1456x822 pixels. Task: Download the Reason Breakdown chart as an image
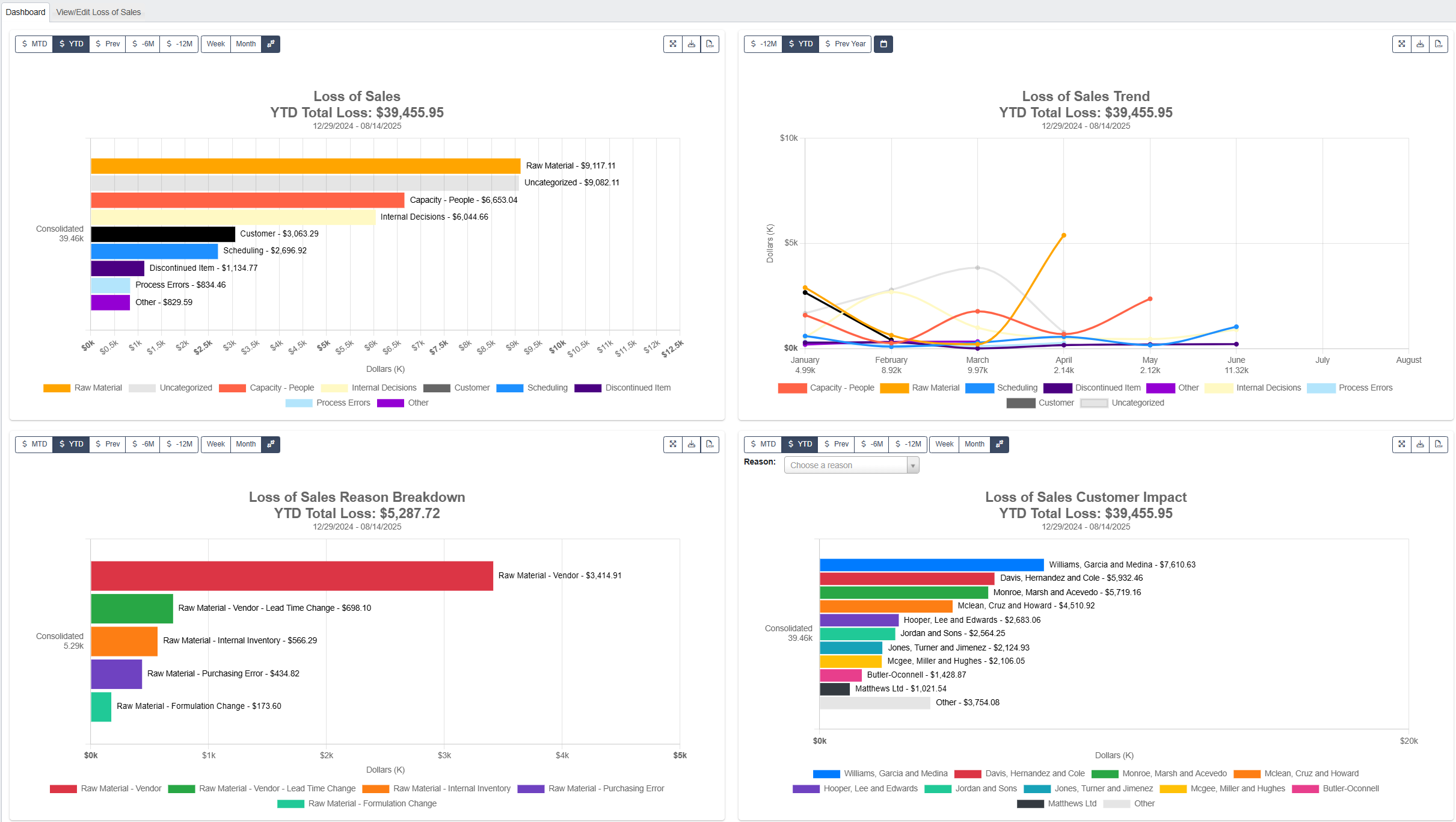(x=692, y=444)
